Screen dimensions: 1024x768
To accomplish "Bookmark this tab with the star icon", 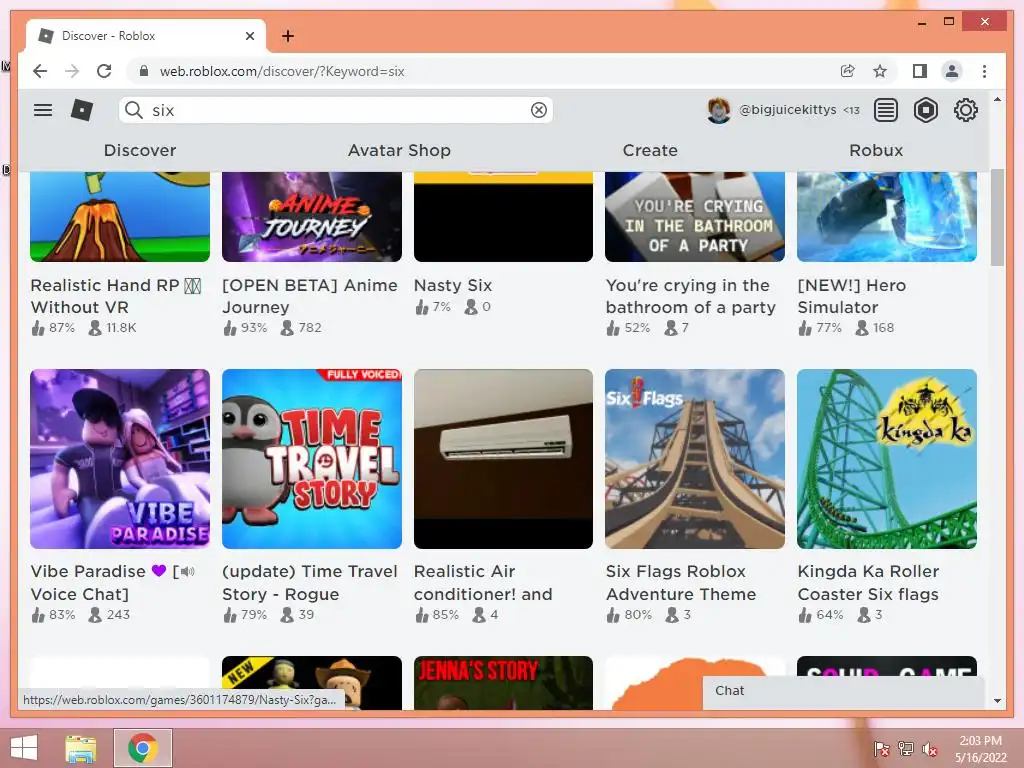I will (x=880, y=71).
